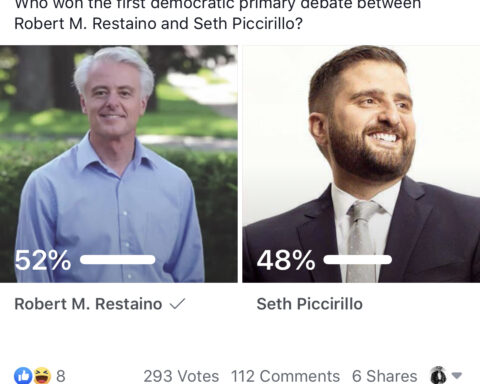Click the 52% percentage label
This screenshot has height=384, width=480.
click(x=43, y=260)
